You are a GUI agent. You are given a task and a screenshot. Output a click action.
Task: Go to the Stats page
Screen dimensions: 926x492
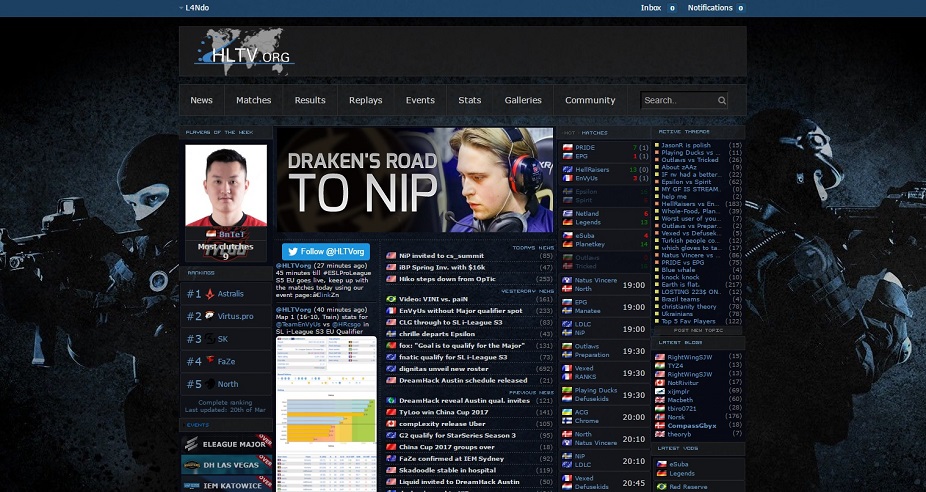tap(469, 100)
